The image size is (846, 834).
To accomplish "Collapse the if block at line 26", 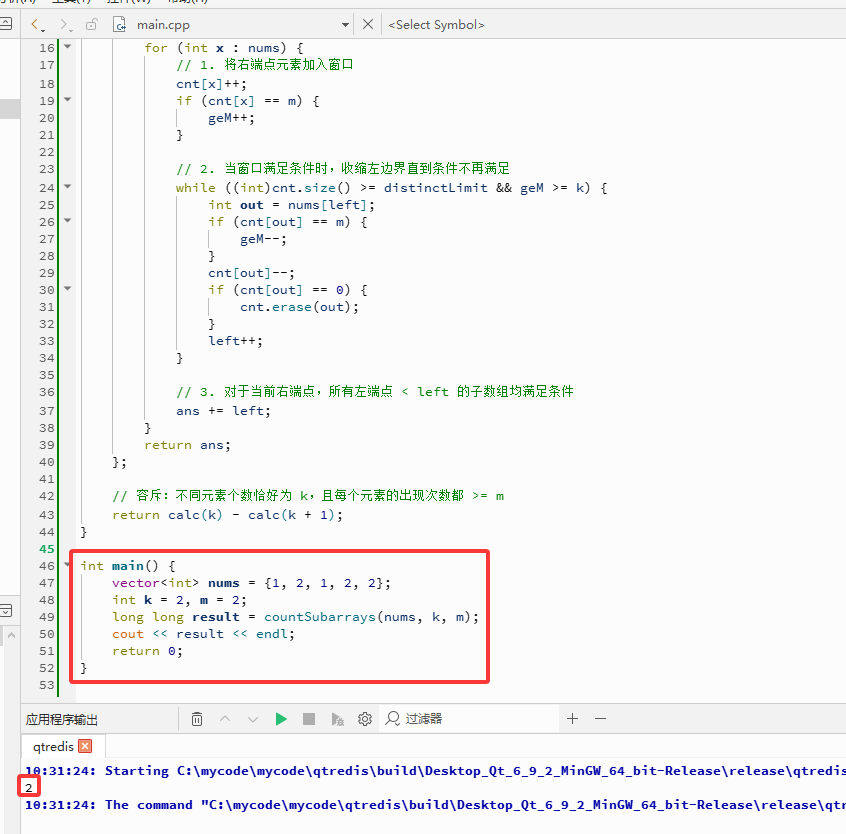I will click(x=68, y=221).
